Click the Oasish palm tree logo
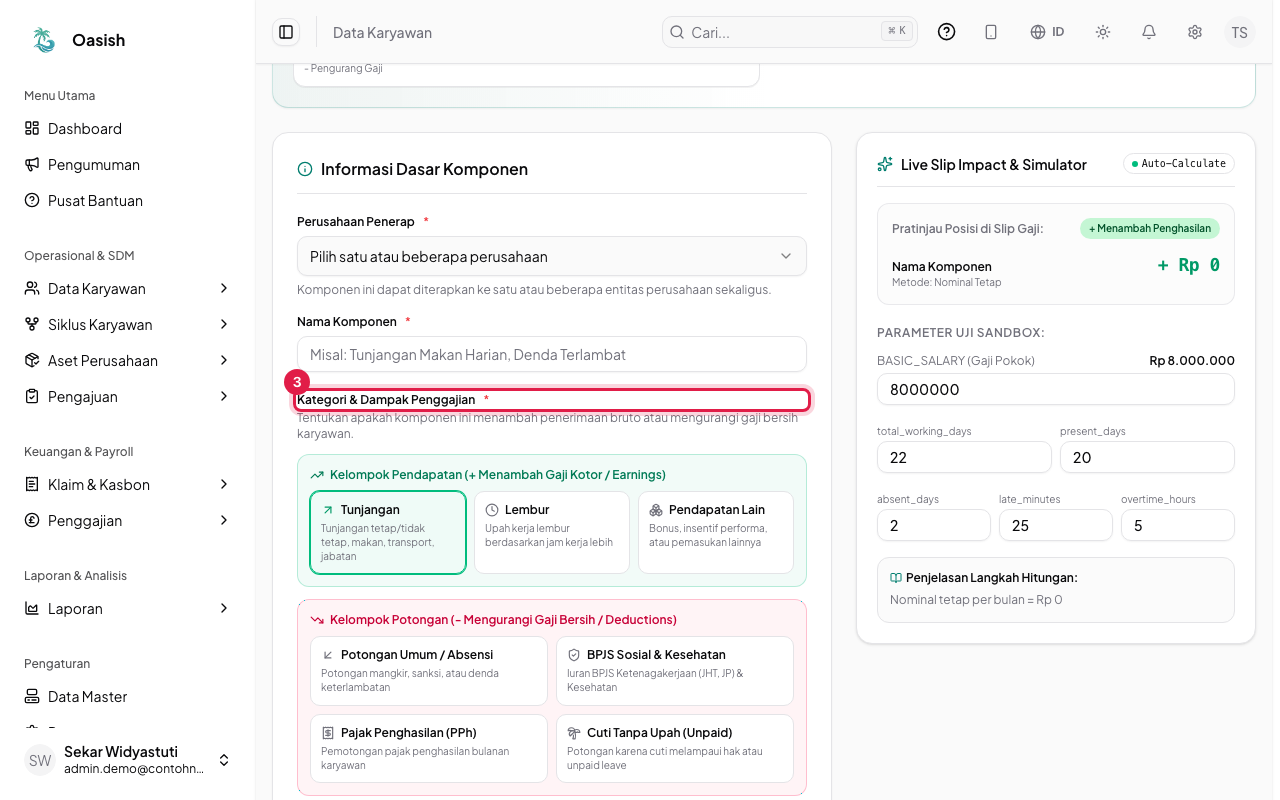The image size is (1280, 800). pos(44,40)
